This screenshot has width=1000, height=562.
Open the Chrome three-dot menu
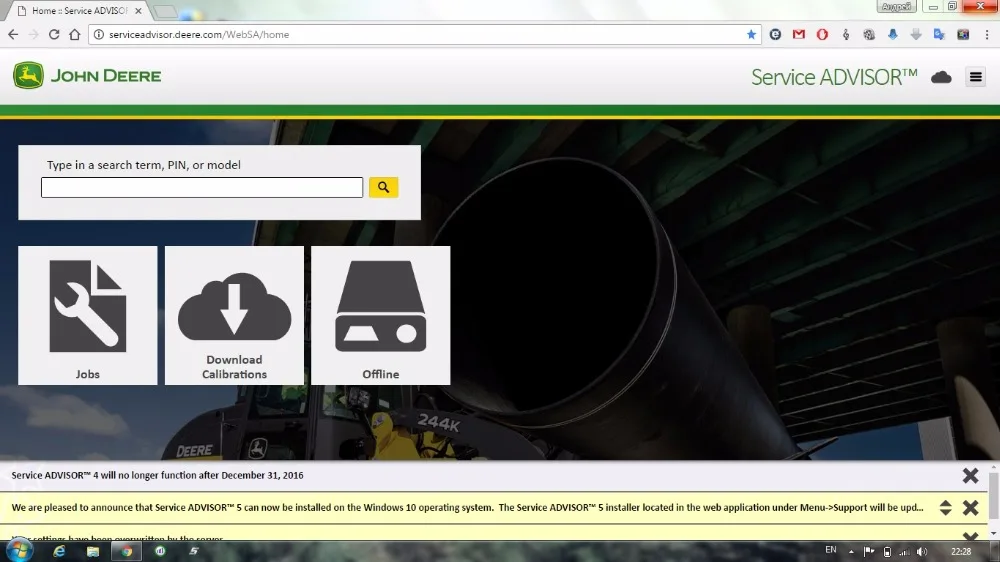[987, 34]
